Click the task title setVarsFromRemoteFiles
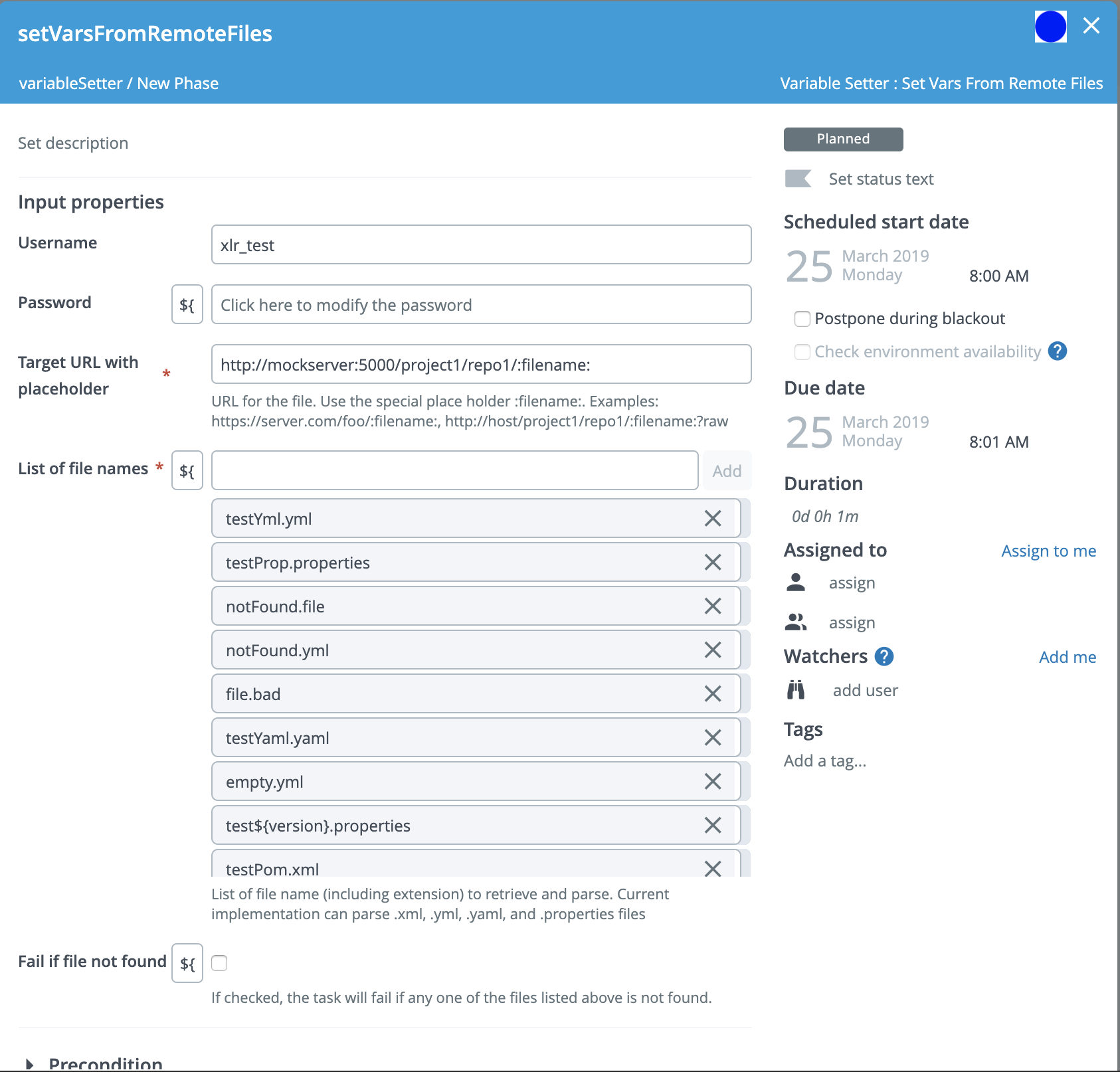Viewport: 1120px width, 1072px height. click(x=145, y=34)
